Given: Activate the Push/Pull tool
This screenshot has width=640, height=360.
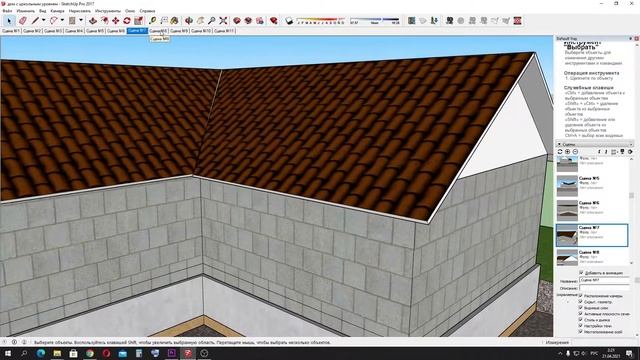Looking at the screenshot, I should coord(93,20).
